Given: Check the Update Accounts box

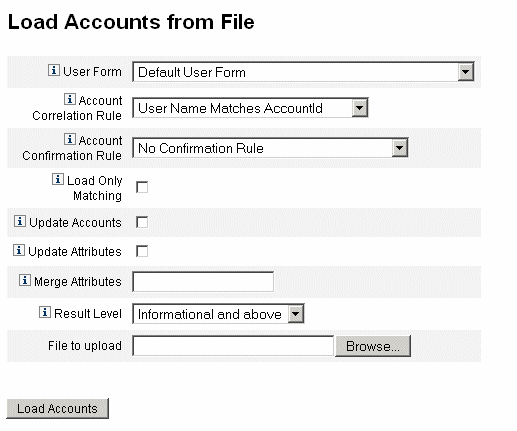Looking at the screenshot, I should (142, 222).
